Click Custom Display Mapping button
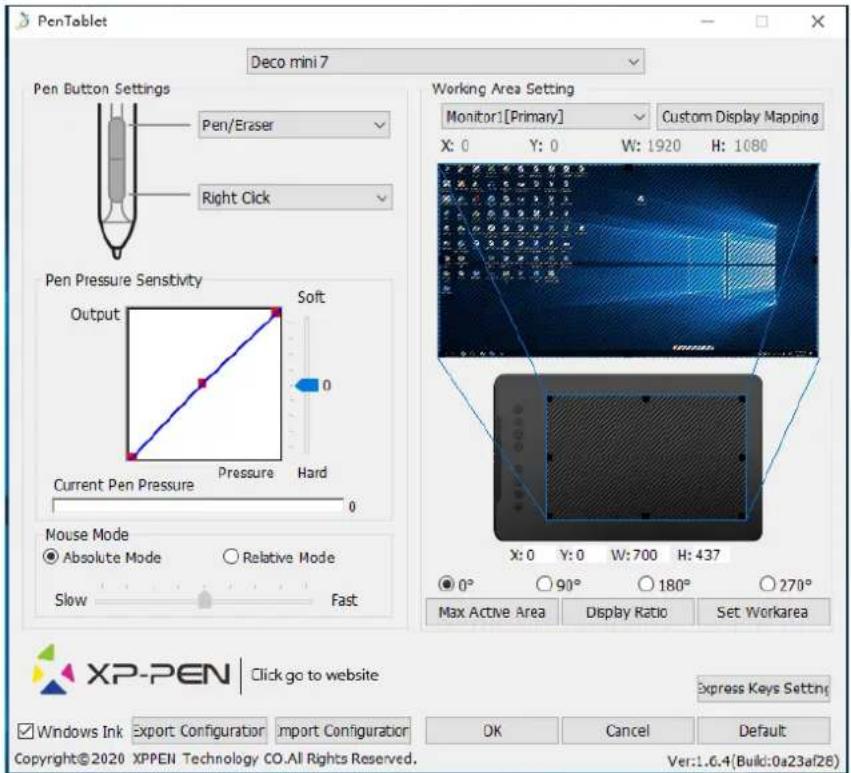Screen dimensions: 851x773 (740, 117)
